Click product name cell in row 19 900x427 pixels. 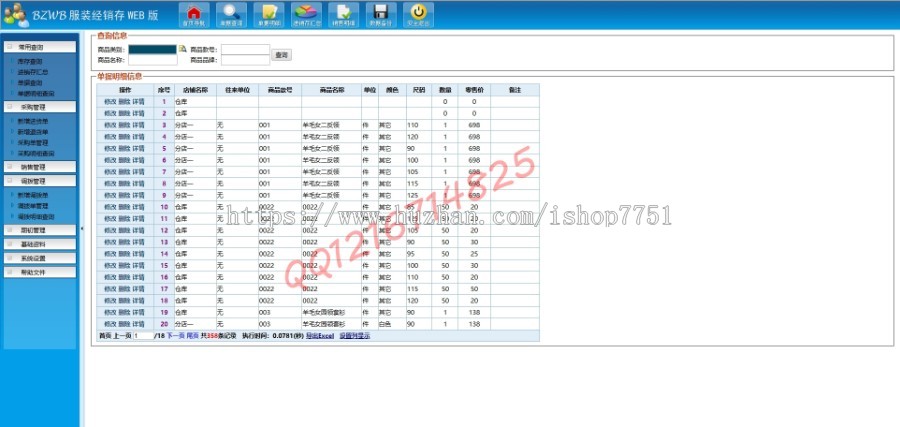(331, 313)
